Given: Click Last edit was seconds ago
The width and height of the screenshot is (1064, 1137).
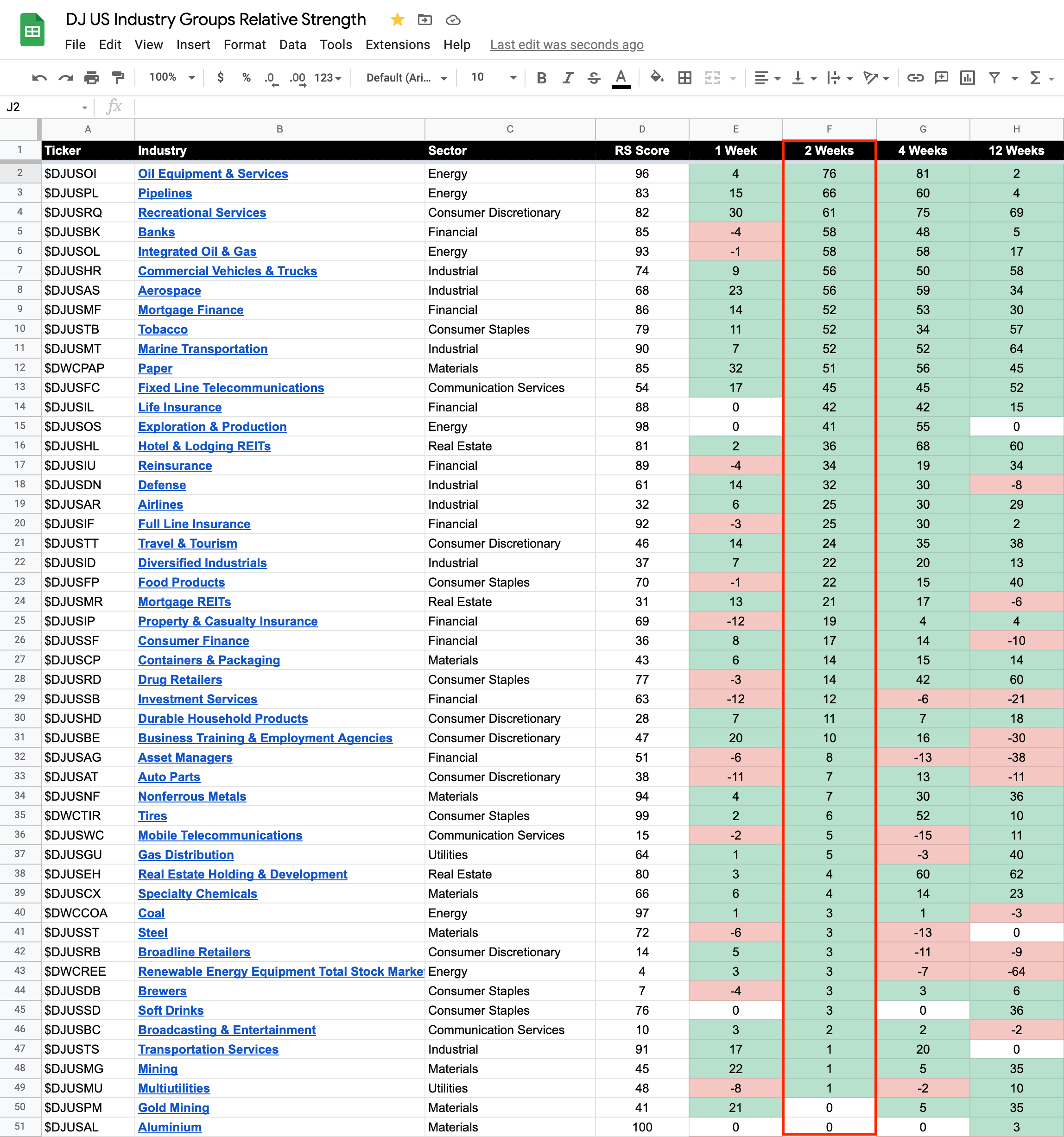Looking at the screenshot, I should click(x=566, y=44).
